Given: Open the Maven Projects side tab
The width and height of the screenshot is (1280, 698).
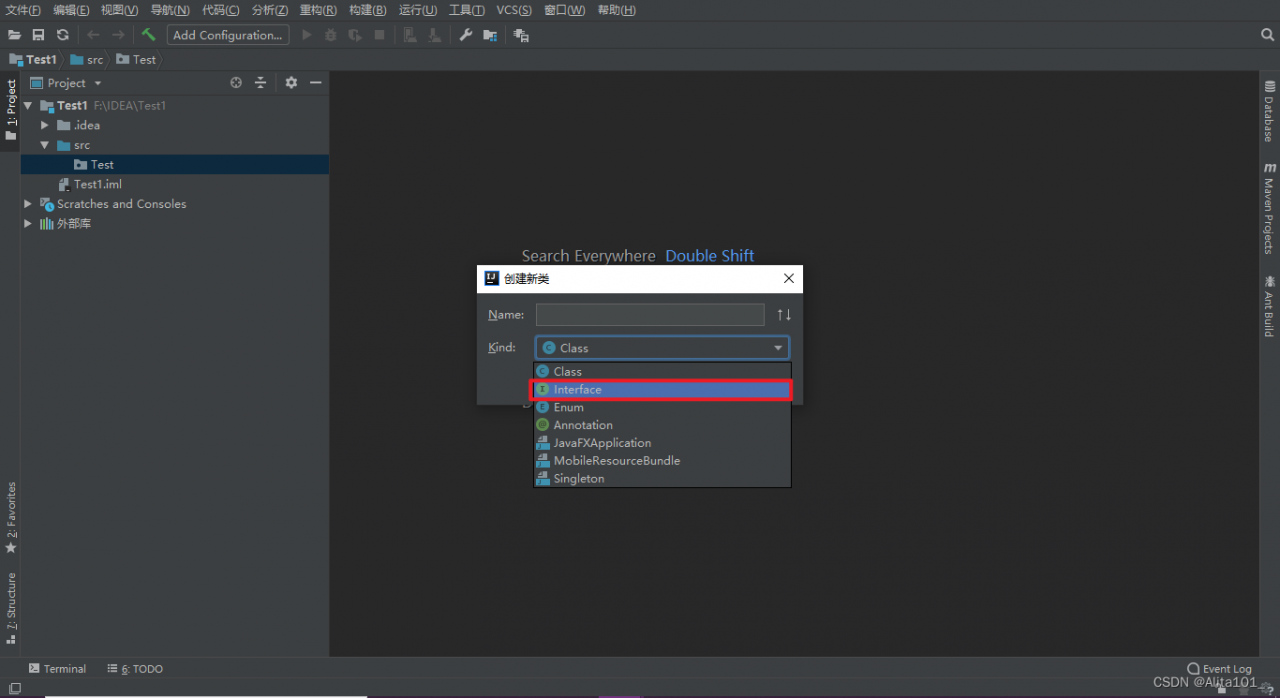Looking at the screenshot, I should pos(1269,208).
